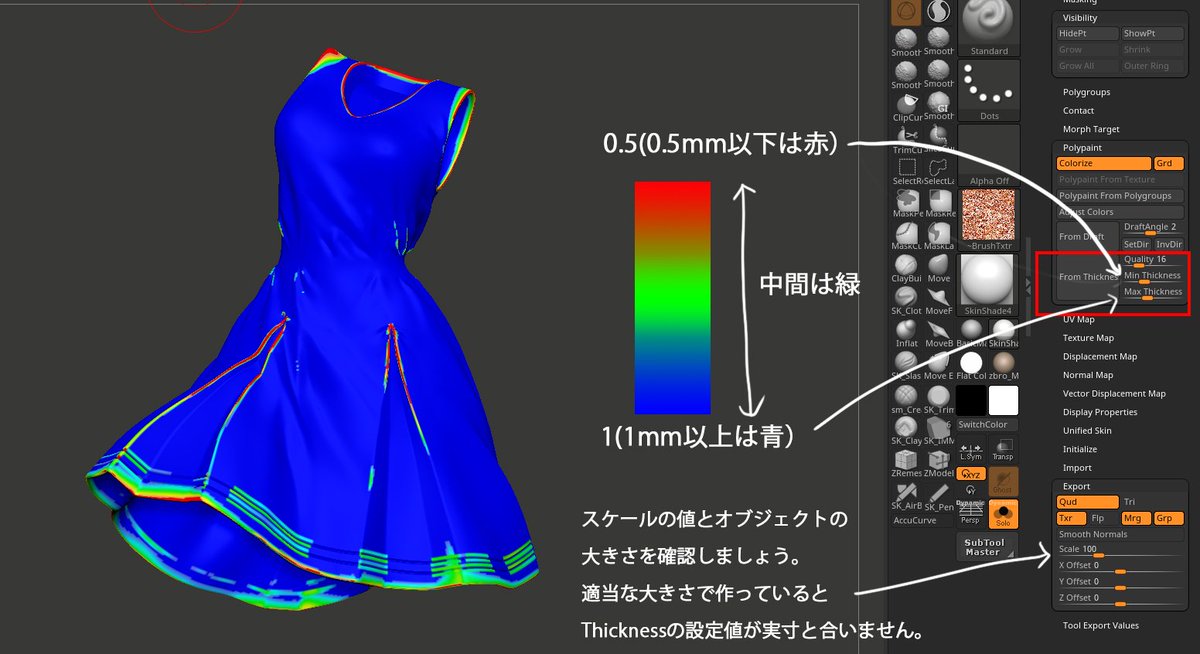Select the ZModeler brush
The image size is (1200, 654).
(x=939, y=462)
